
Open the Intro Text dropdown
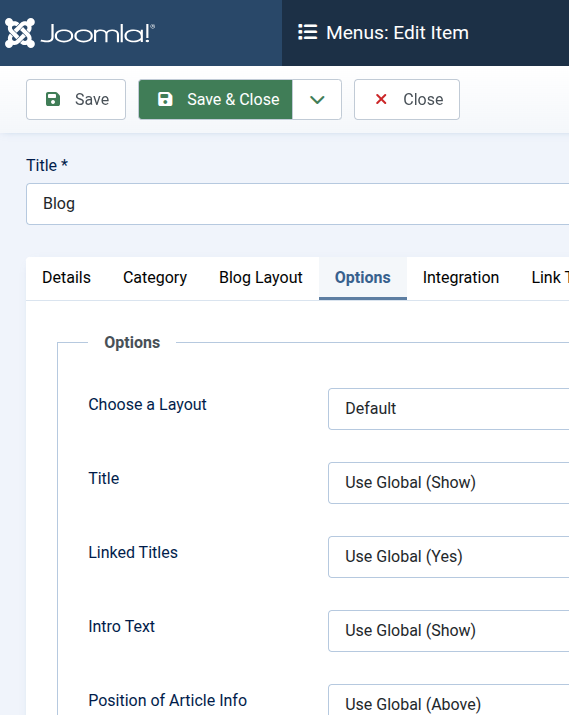point(449,630)
